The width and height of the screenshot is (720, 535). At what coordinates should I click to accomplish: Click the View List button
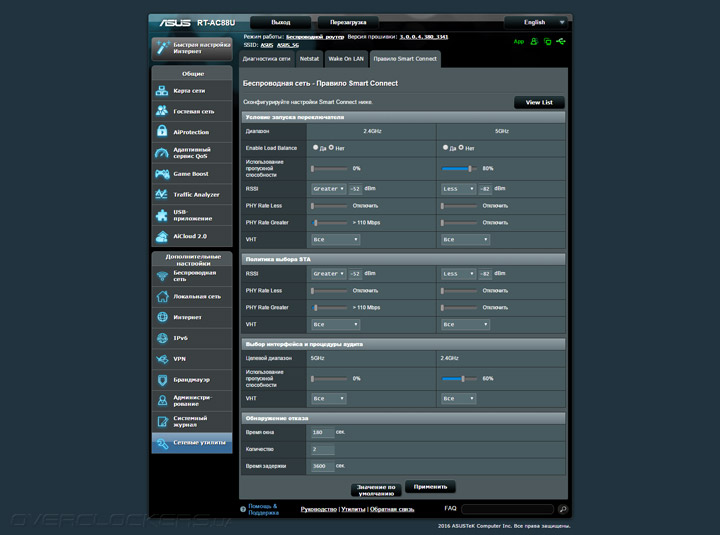coord(539,102)
